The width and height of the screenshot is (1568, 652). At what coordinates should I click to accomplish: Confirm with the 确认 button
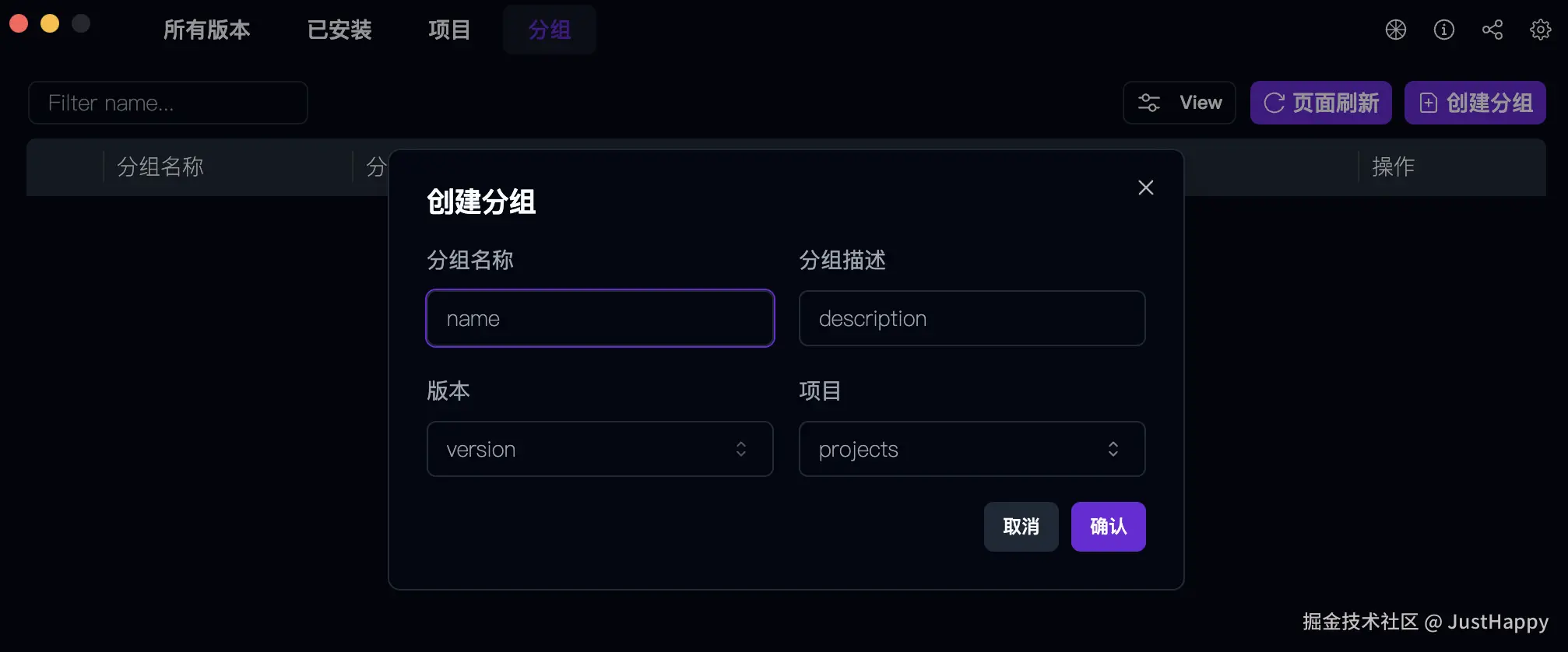click(x=1108, y=527)
